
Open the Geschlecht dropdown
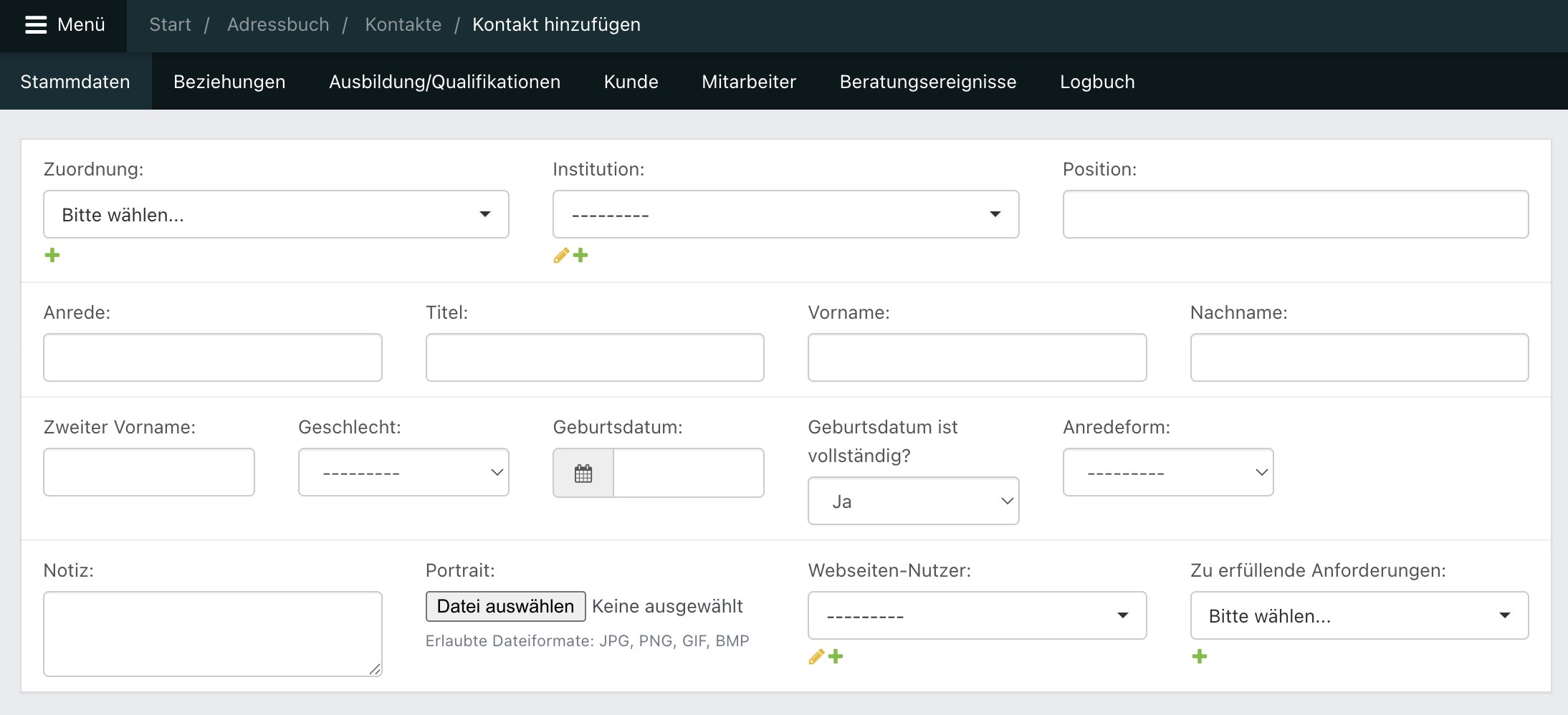tap(403, 471)
